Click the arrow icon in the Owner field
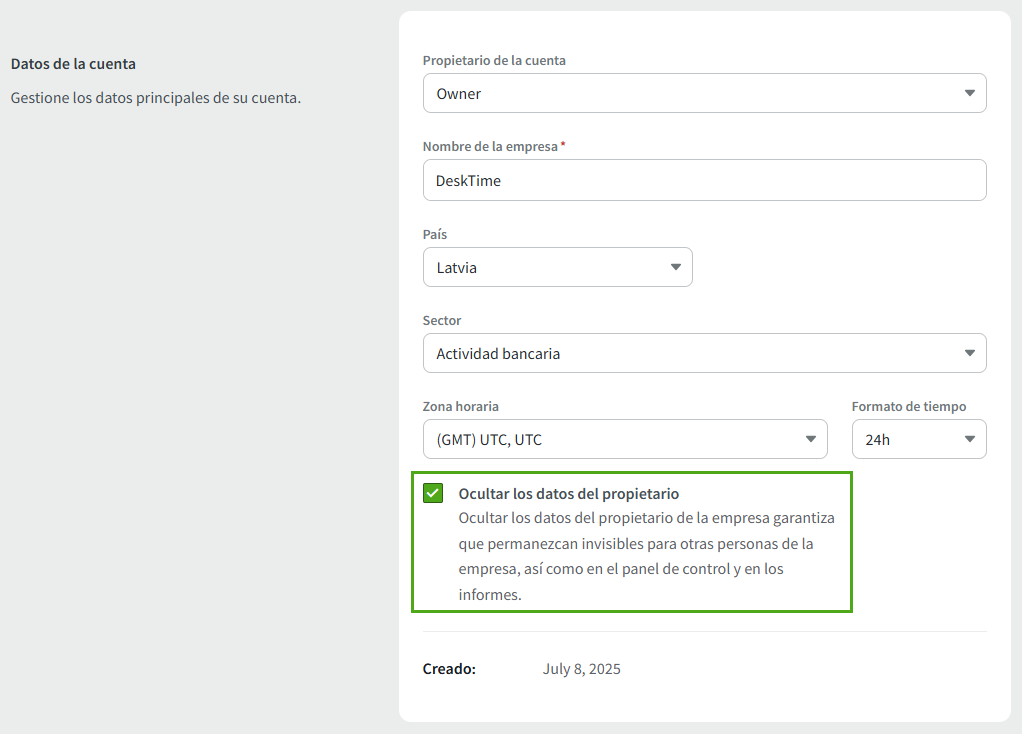Screen dimensions: 1022x734 (969, 93)
